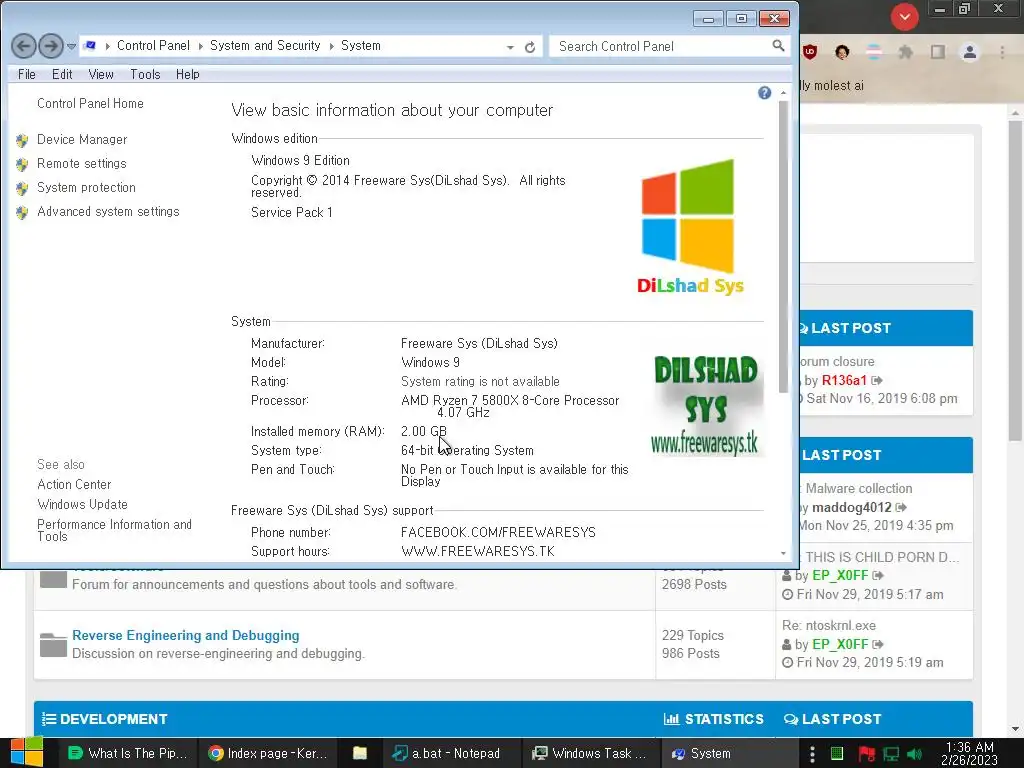Switch to Windows Task Manager taskbar button
Viewport: 1024px width, 768px height.
point(591,753)
